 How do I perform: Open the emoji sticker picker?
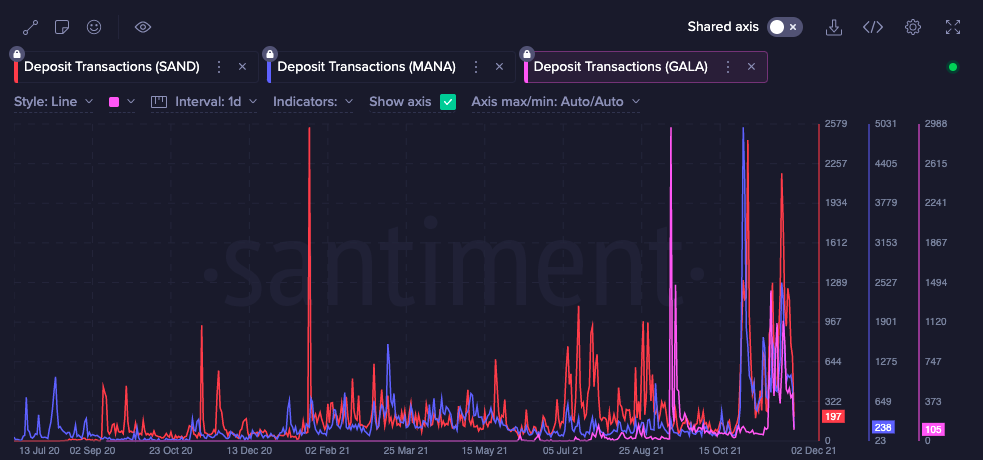tap(94, 27)
